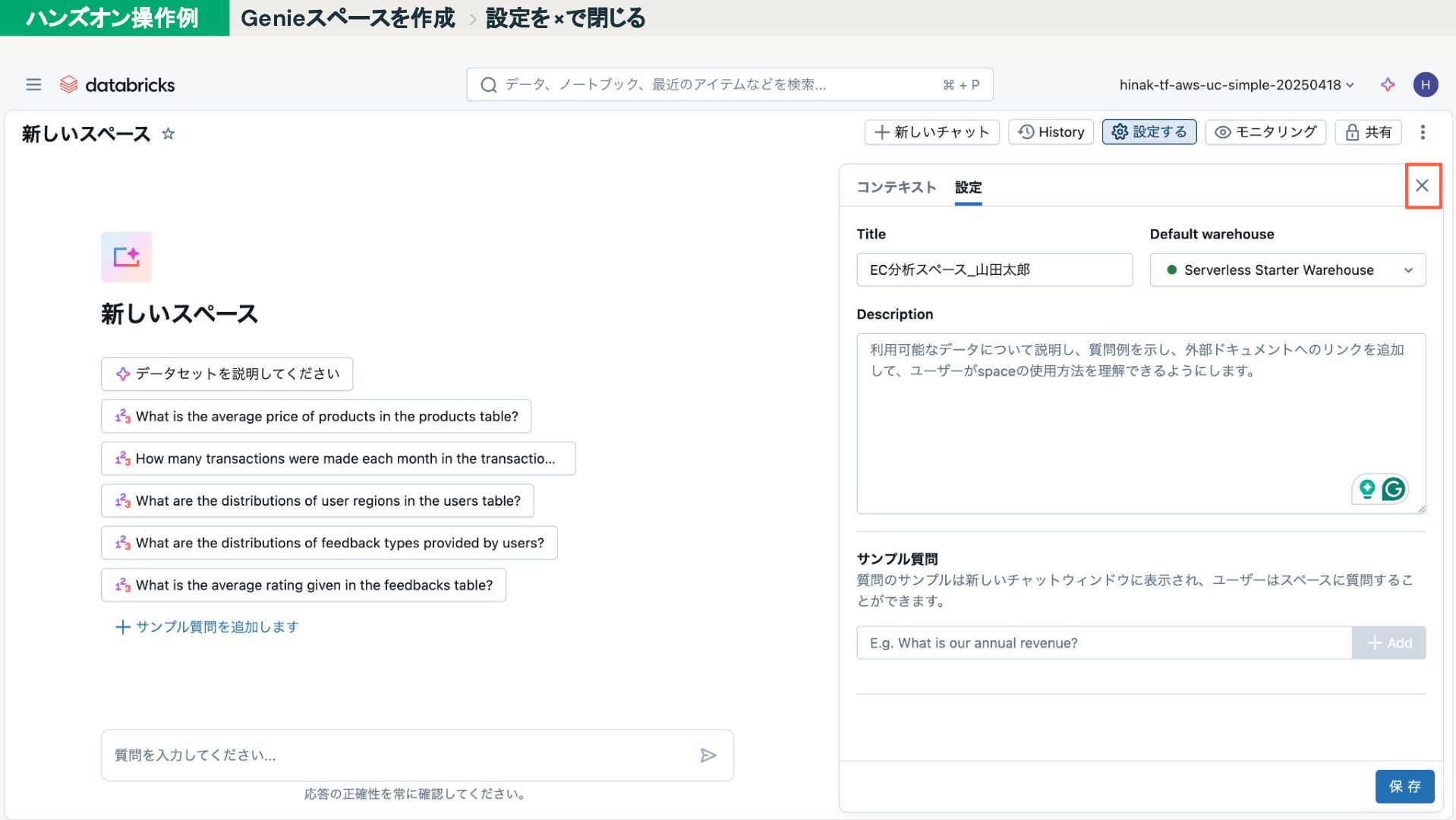Open モニタリング view
The height and width of the screenshot is (820, 1456).
pos(1265,132)
